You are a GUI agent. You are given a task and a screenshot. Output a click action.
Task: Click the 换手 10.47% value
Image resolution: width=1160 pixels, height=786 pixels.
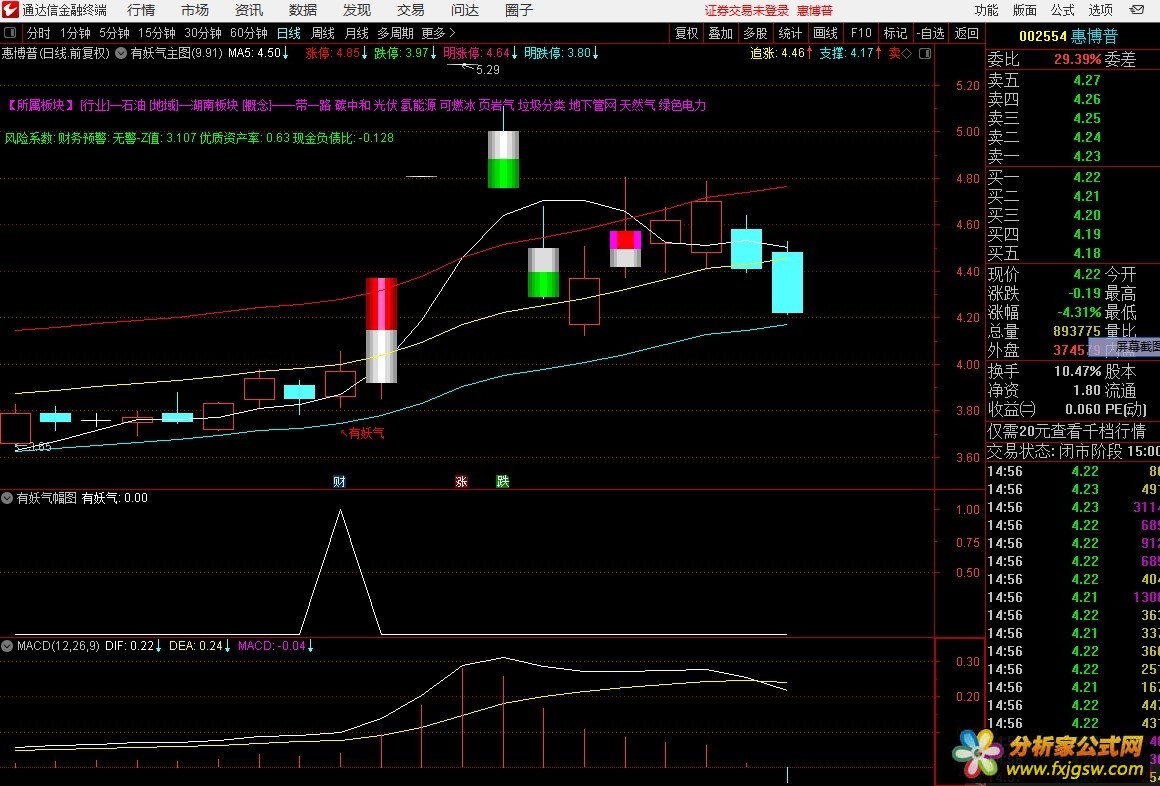tap(1077, 372)
